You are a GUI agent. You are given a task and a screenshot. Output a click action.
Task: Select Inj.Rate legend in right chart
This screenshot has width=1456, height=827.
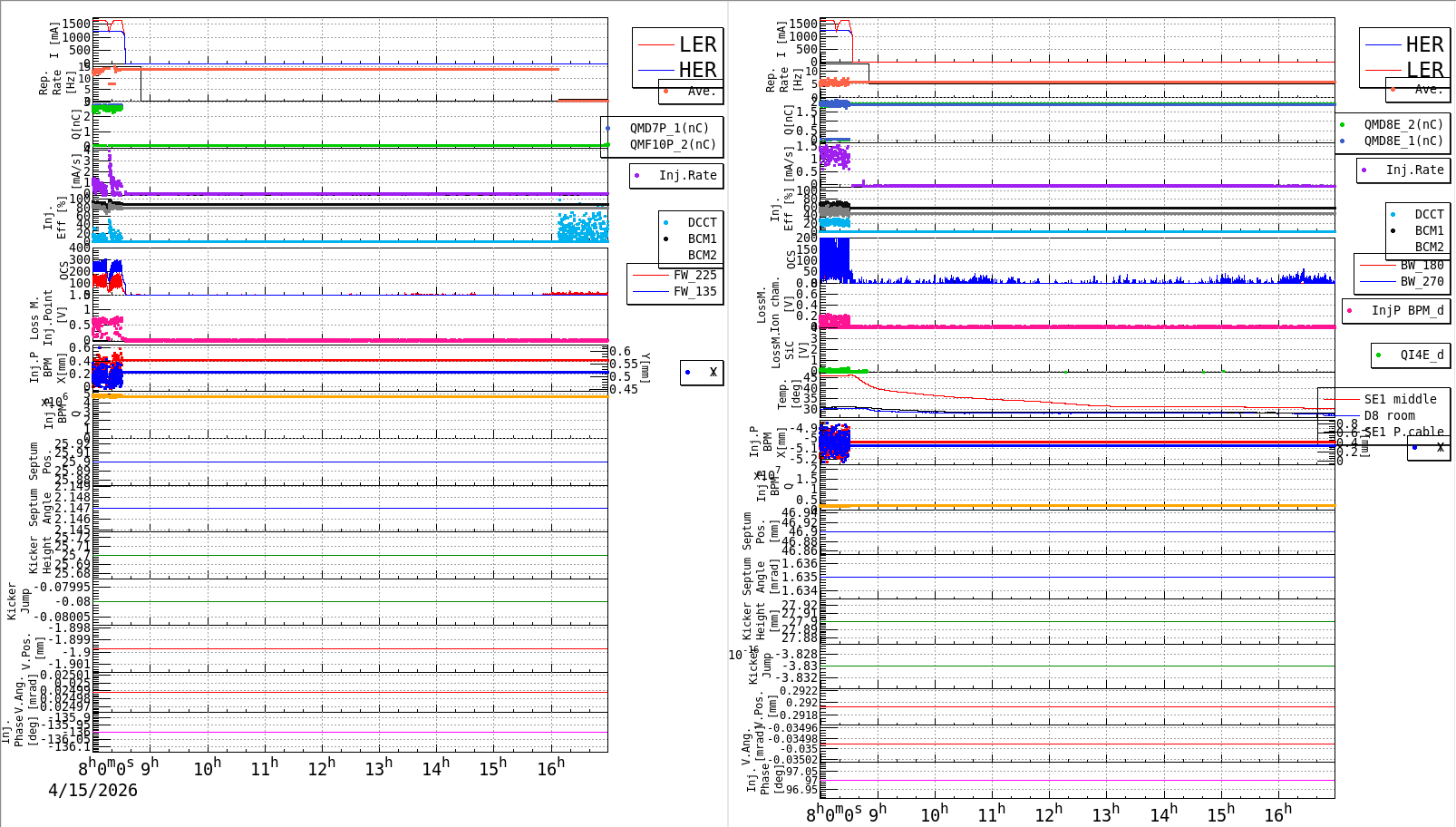[1414, 170]
